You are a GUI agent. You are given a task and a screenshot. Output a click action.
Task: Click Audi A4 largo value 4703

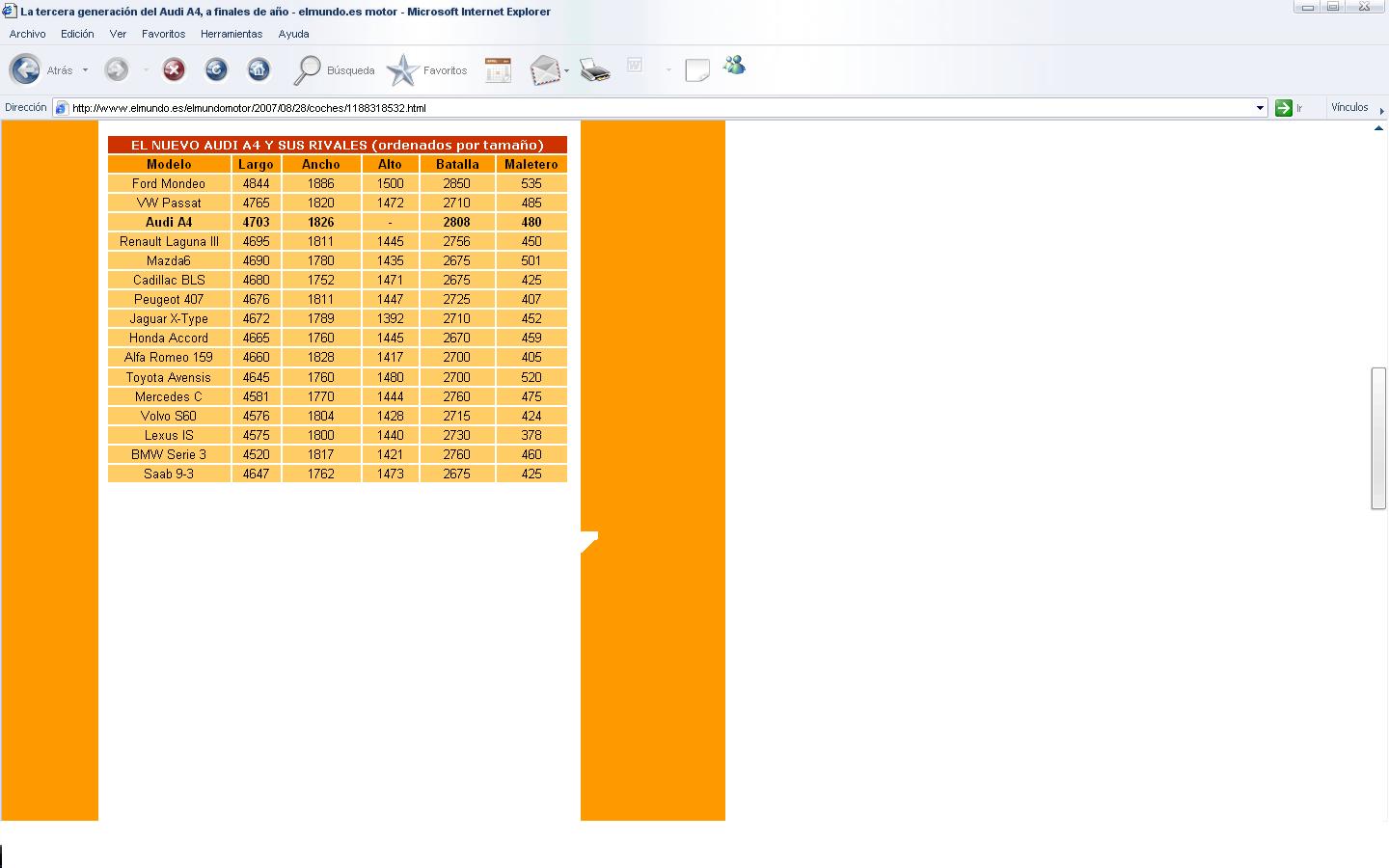coord(257,222)
